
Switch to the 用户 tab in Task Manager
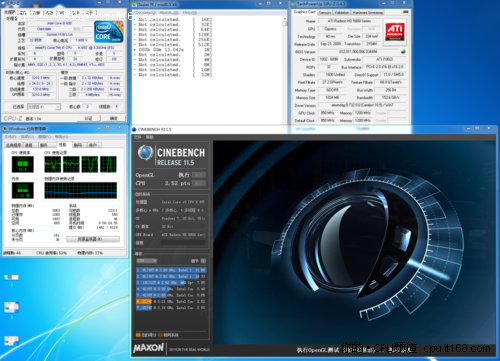pos(93,145)
